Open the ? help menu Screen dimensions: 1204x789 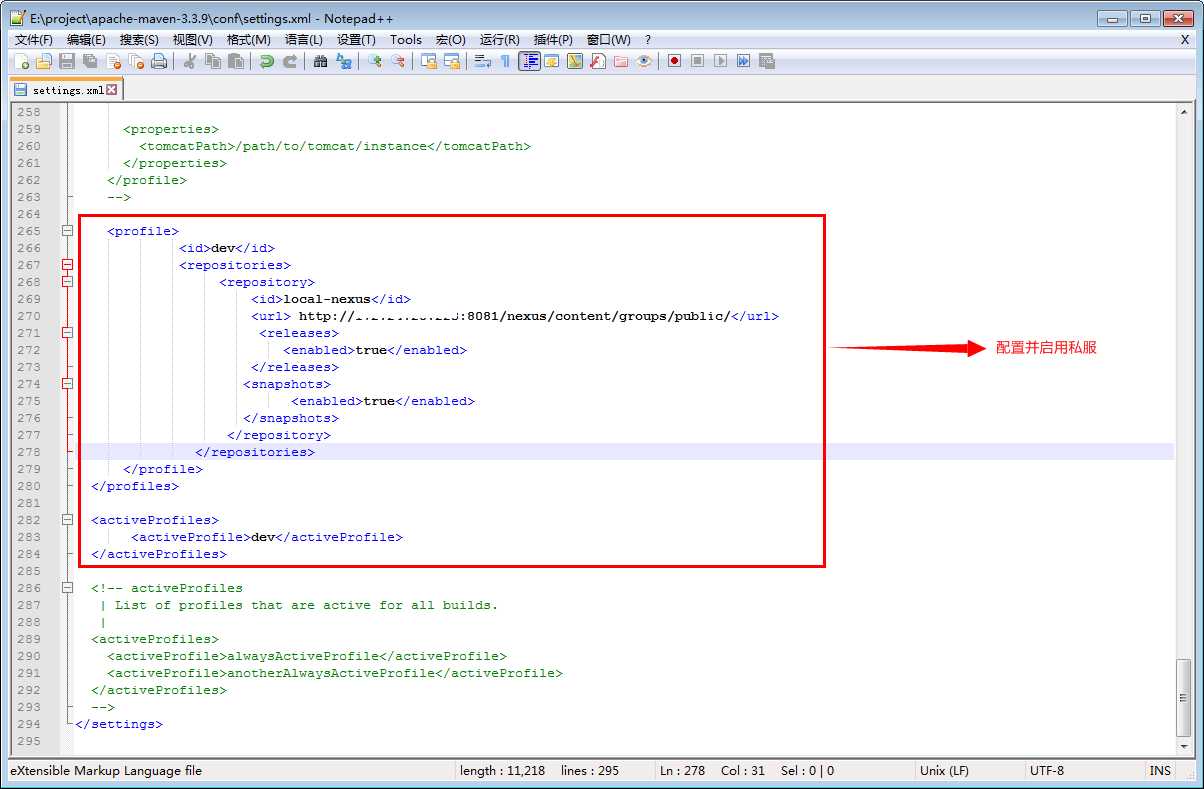(x=648, y=39)
